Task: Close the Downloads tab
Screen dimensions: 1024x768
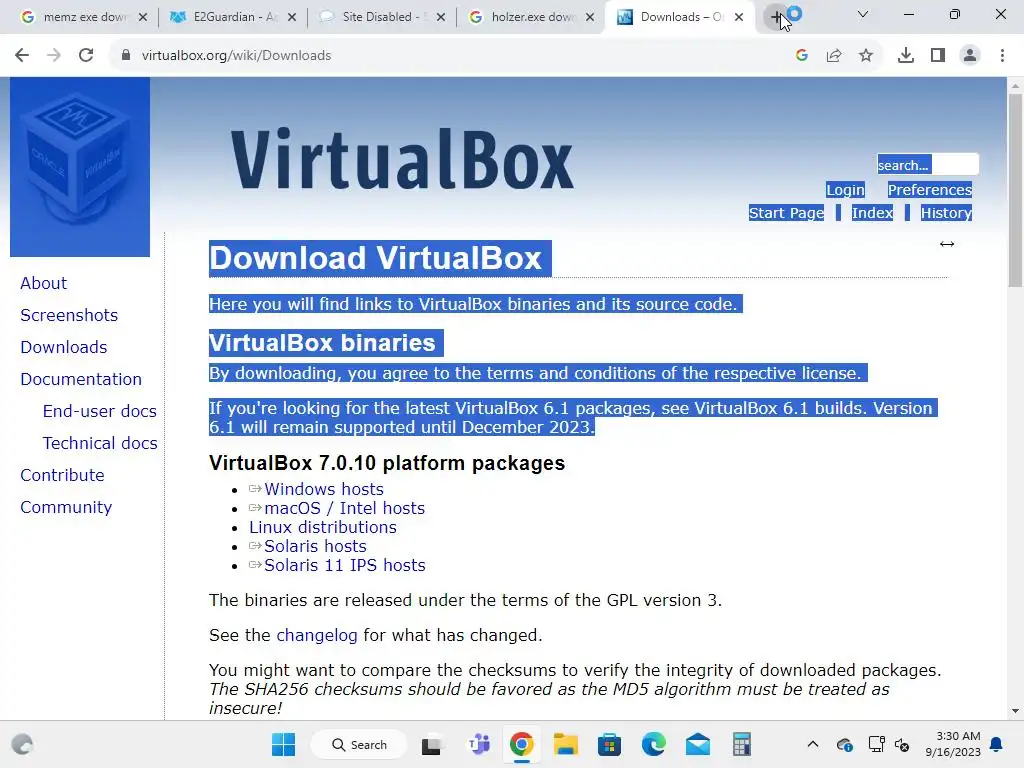Action: [739, 17]
